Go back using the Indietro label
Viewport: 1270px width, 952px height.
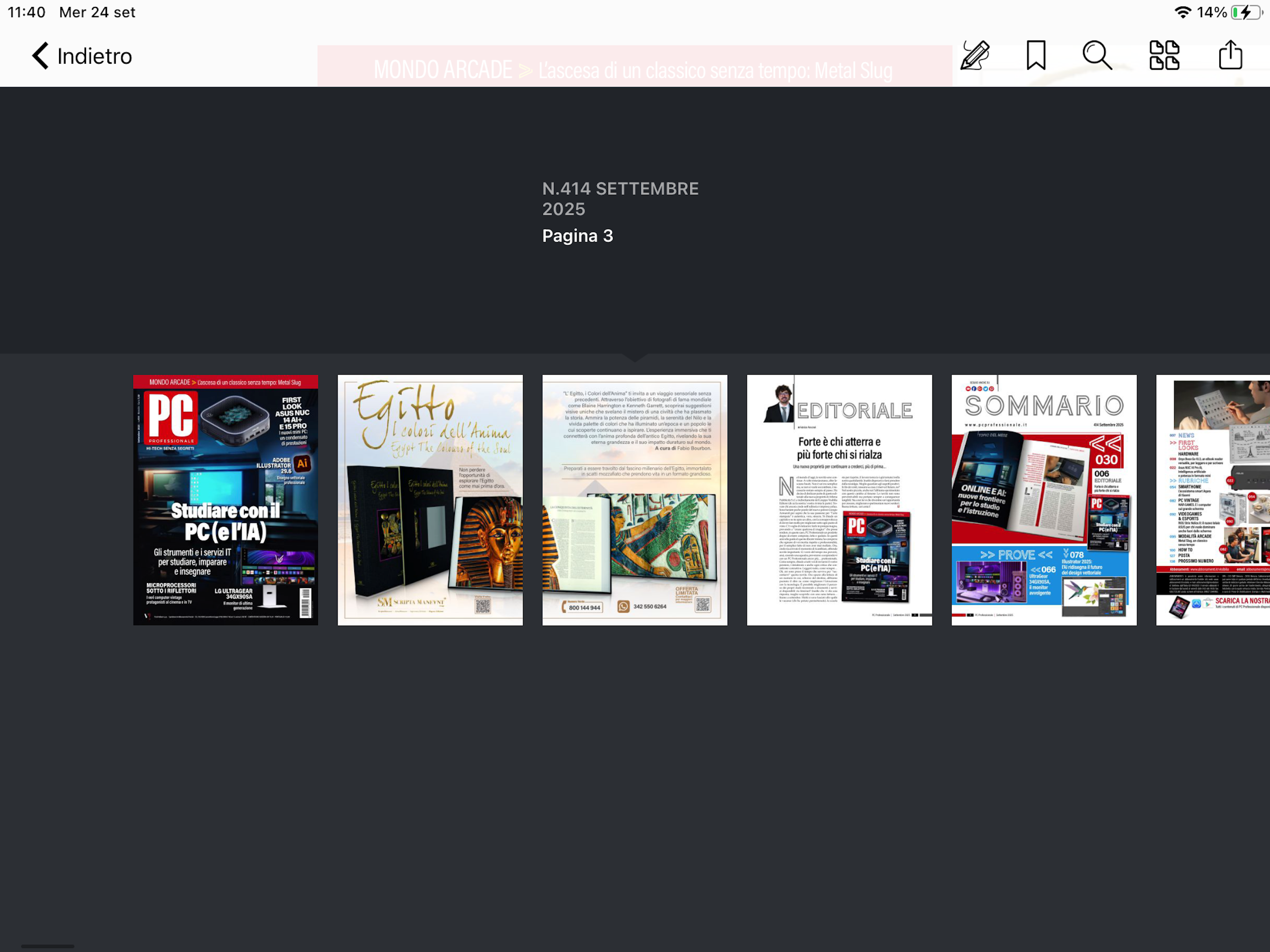pyautogui.click(x=95, y=56)
